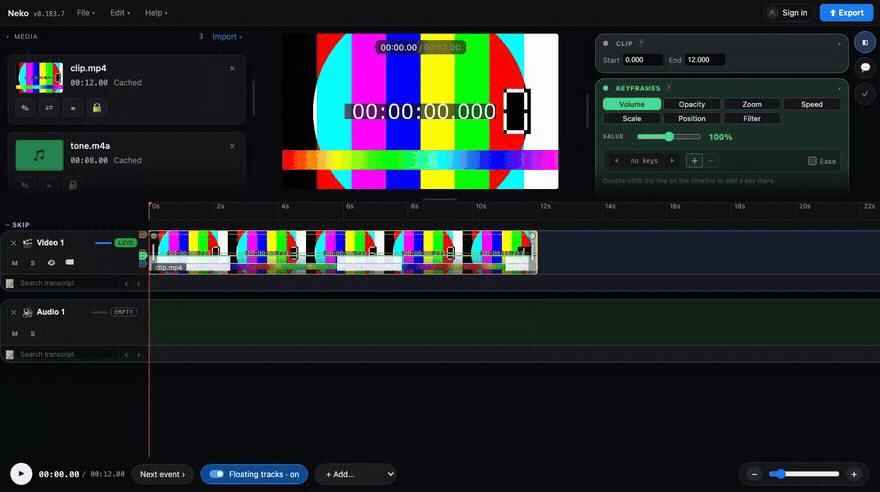Screen dimensions: 880x492
Task: Collapse the MEDIA panel header
Action: (22, 37)
